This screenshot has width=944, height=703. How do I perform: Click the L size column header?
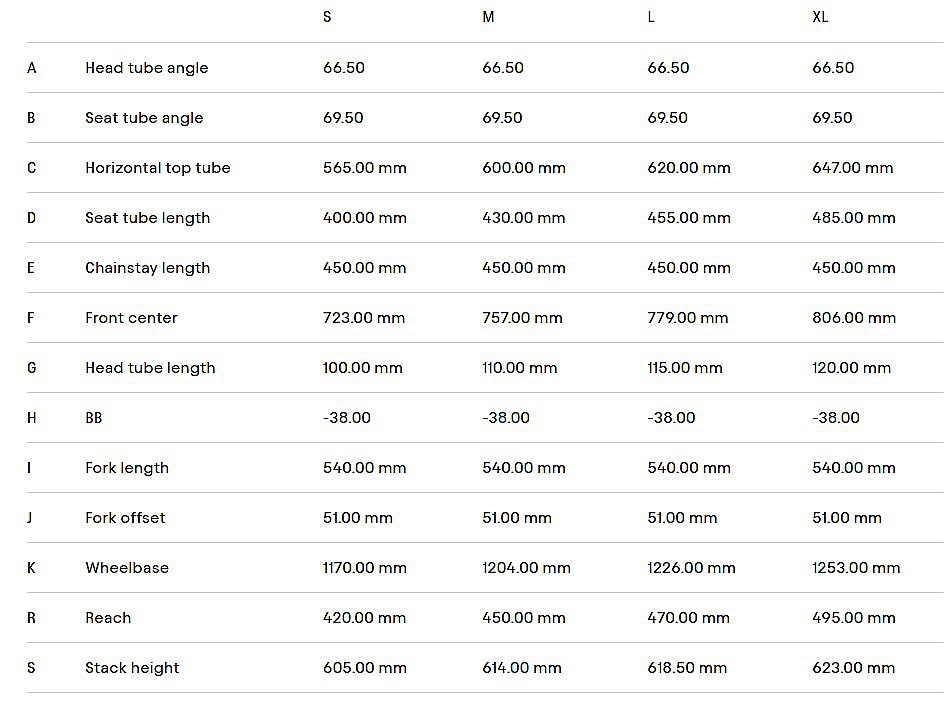[651, 18]
